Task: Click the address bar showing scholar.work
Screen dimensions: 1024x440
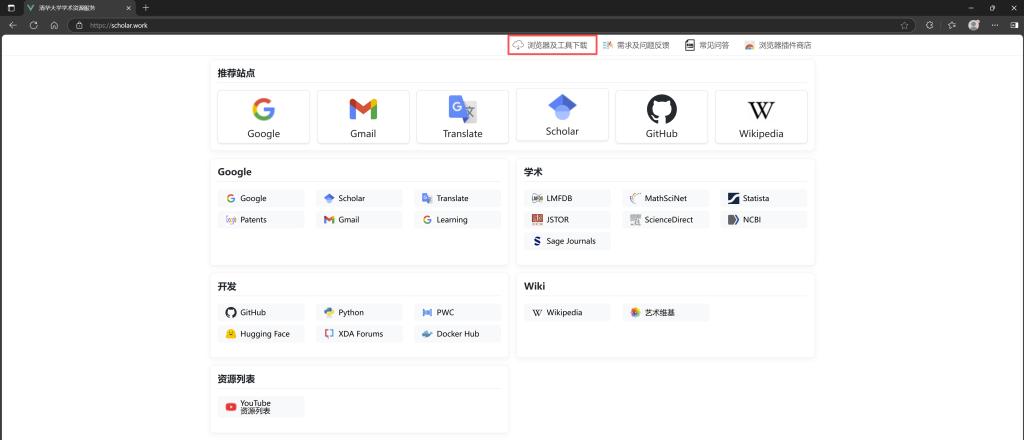Action: click(x=483, y=25)
